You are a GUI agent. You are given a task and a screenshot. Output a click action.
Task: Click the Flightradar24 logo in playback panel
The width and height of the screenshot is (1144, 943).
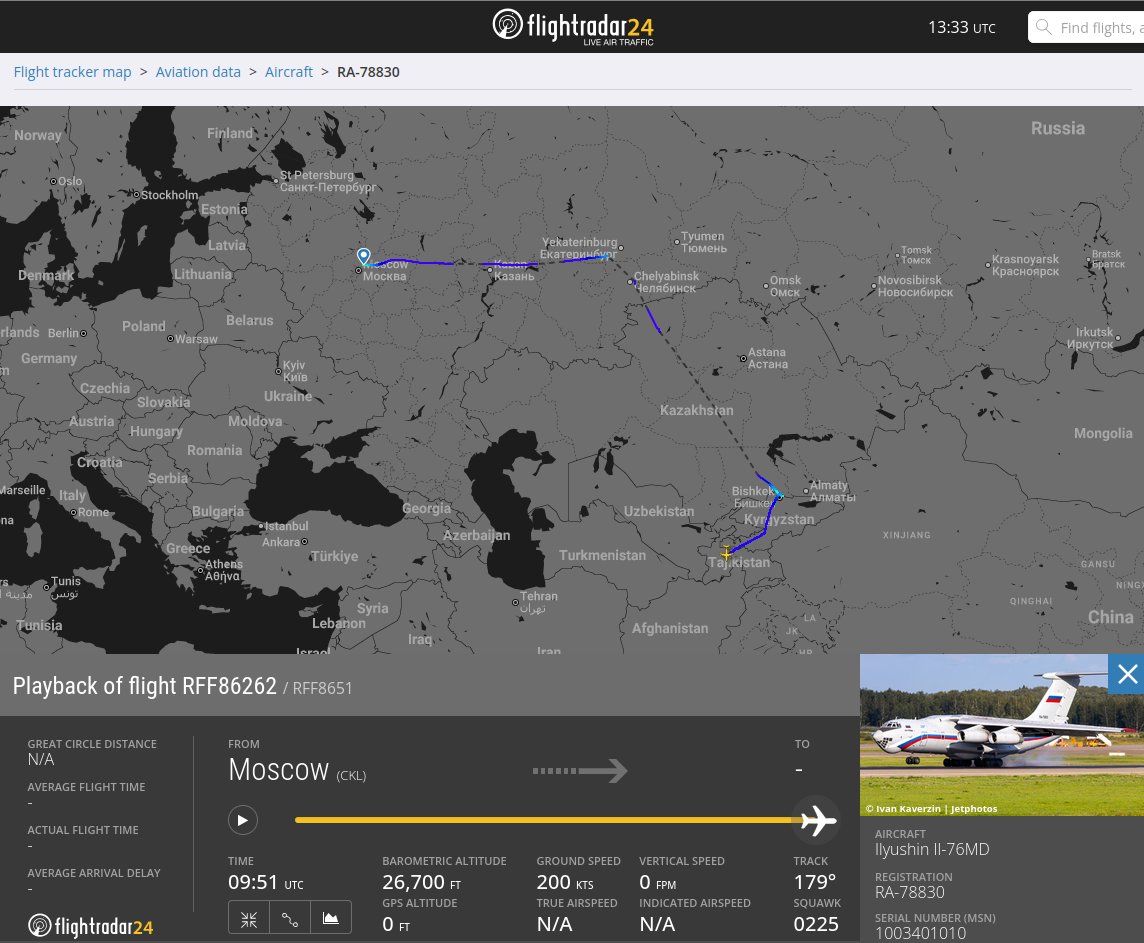90,926
